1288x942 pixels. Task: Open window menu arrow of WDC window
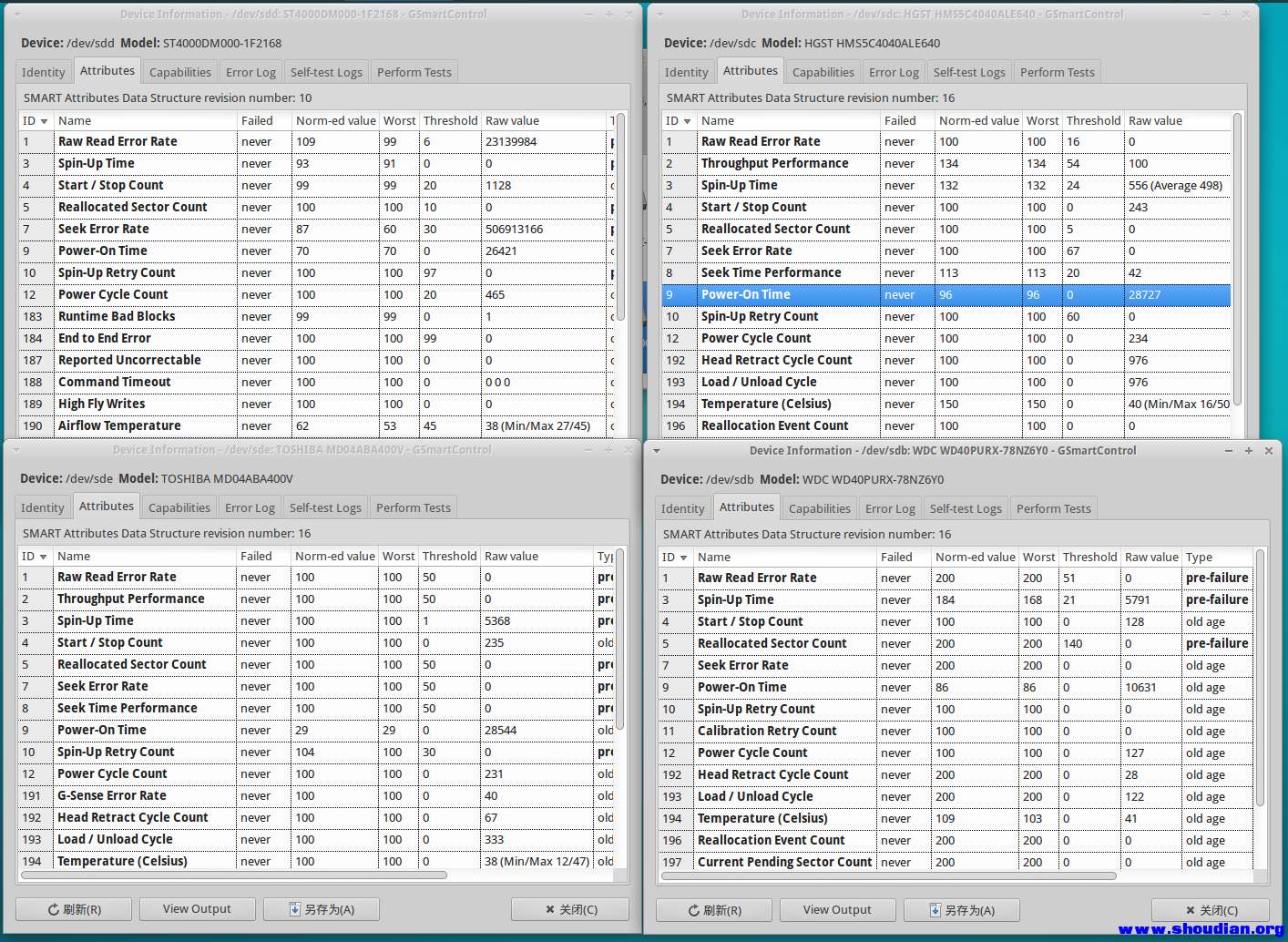[656, 450]
